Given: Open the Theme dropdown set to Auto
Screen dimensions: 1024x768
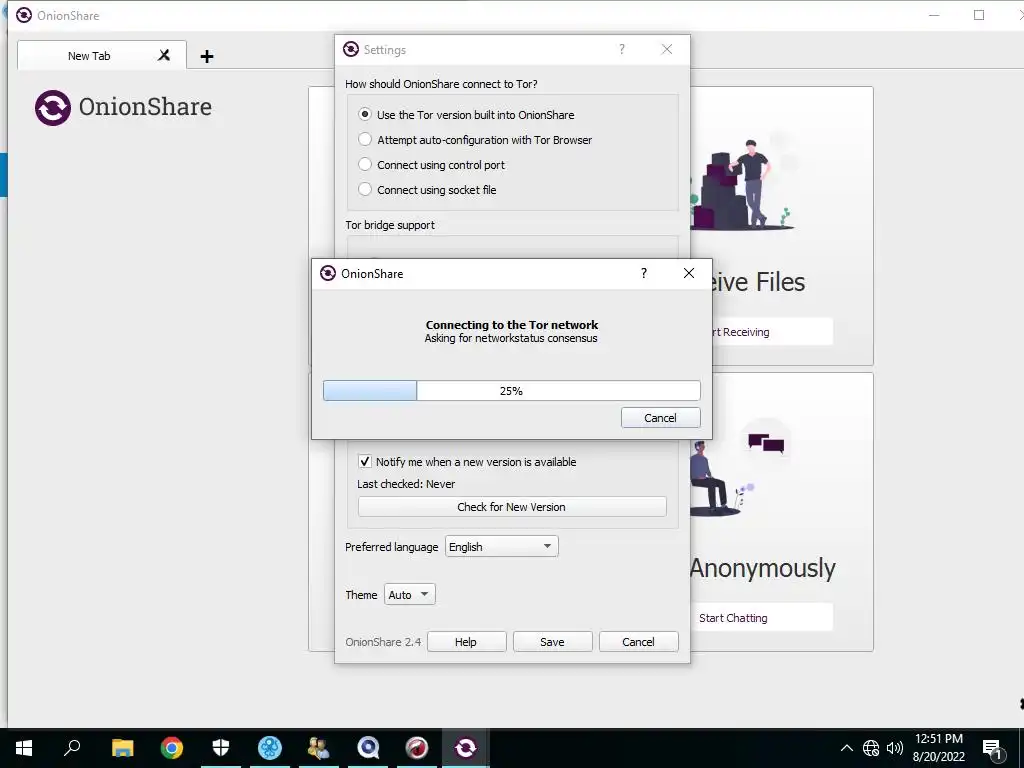Looking at the screenshot, I should (x=409, y=594).
